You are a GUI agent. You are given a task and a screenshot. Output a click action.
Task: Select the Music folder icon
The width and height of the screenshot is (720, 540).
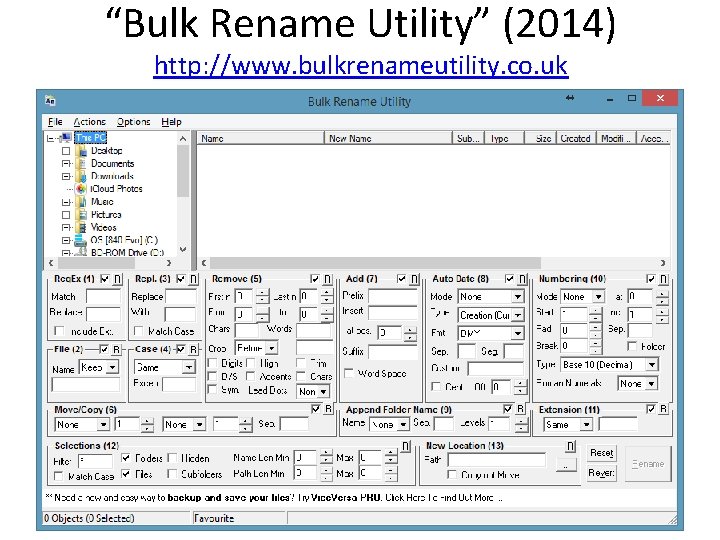pos(81,202)
